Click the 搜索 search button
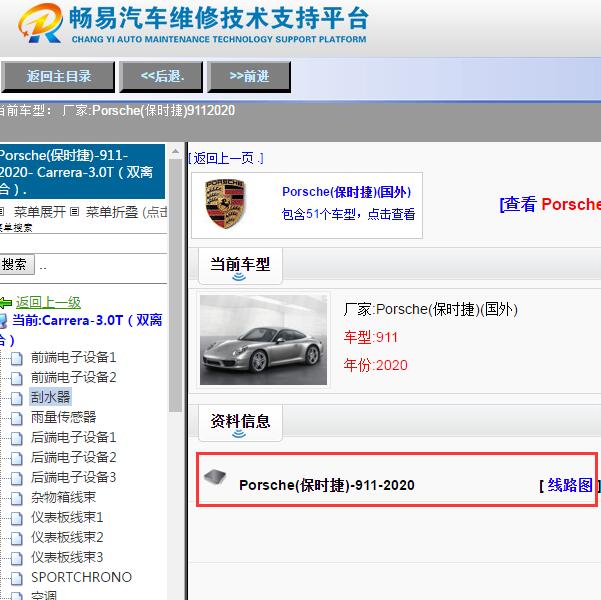 click(15, 264)
